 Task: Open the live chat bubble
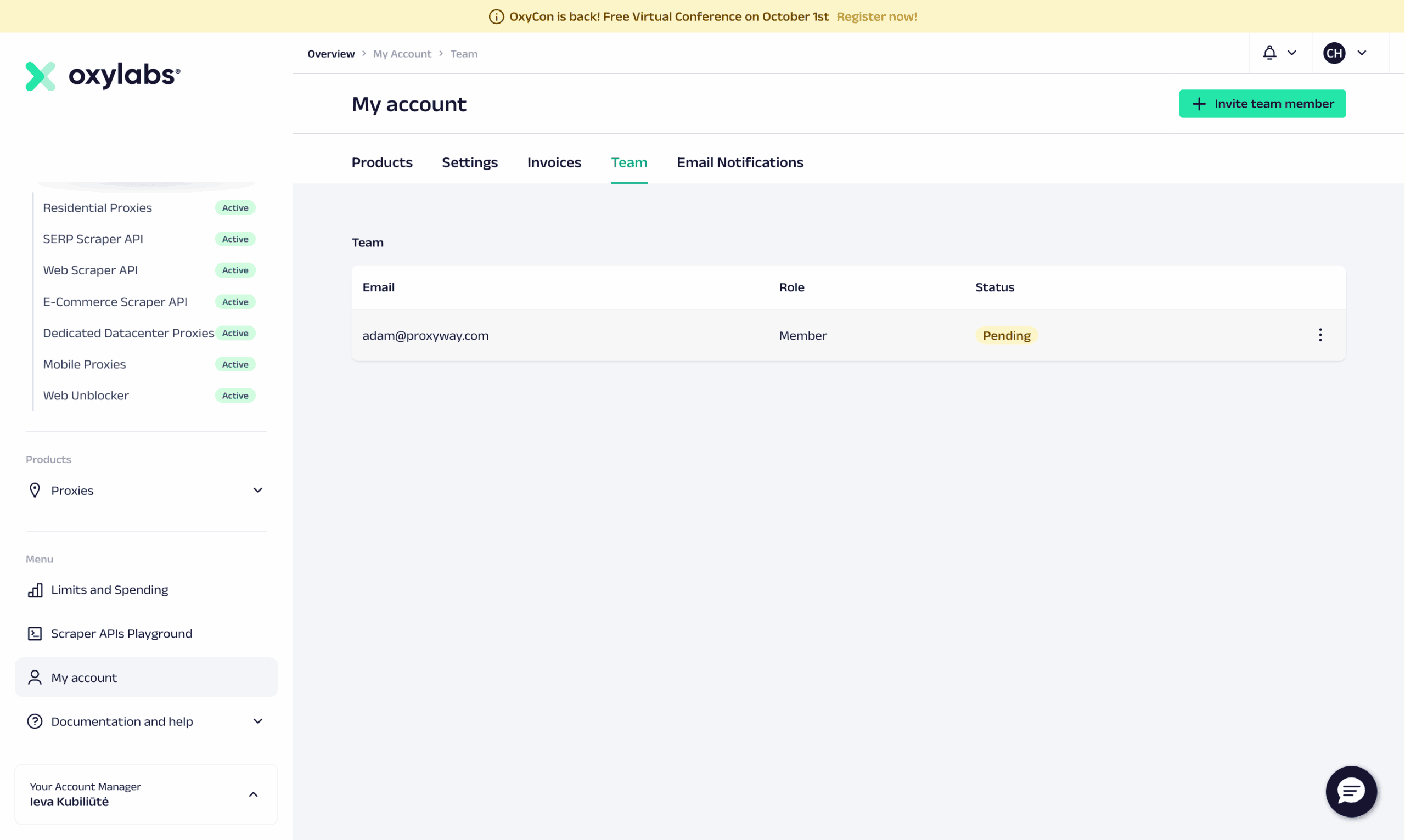pyautogui.click(x=1351, y=791)
